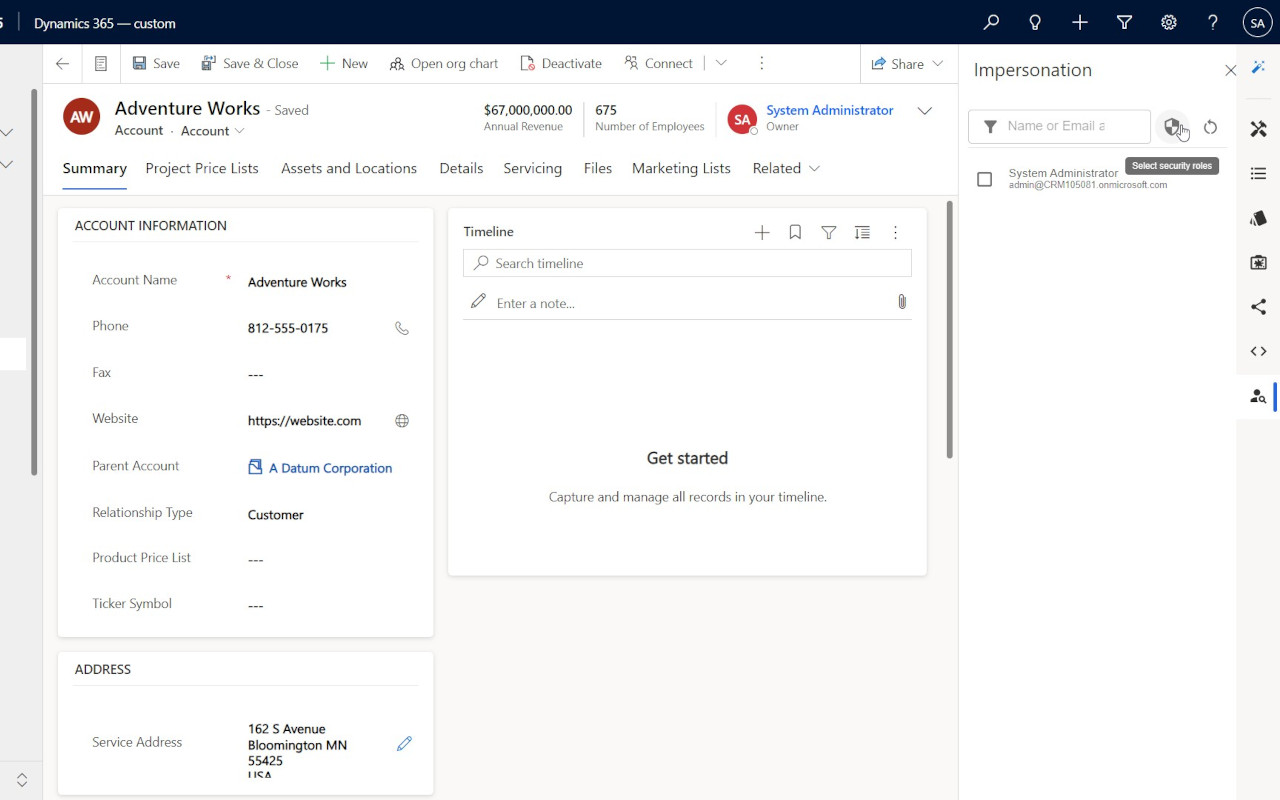The height and width of the screenshot is (800, 1280).
Task: Click the phone call icon
Action: [x=402, y=328]
